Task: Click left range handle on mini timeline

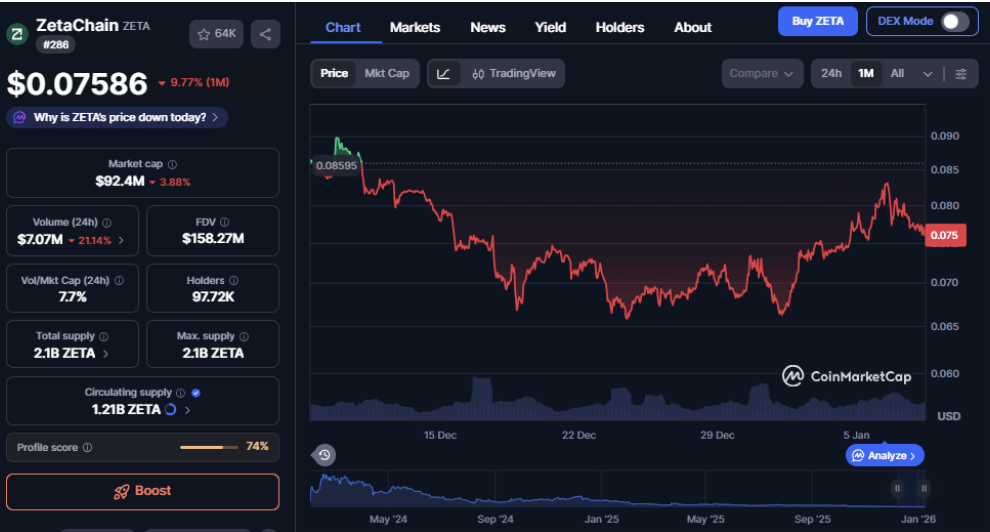Action: 897,488
